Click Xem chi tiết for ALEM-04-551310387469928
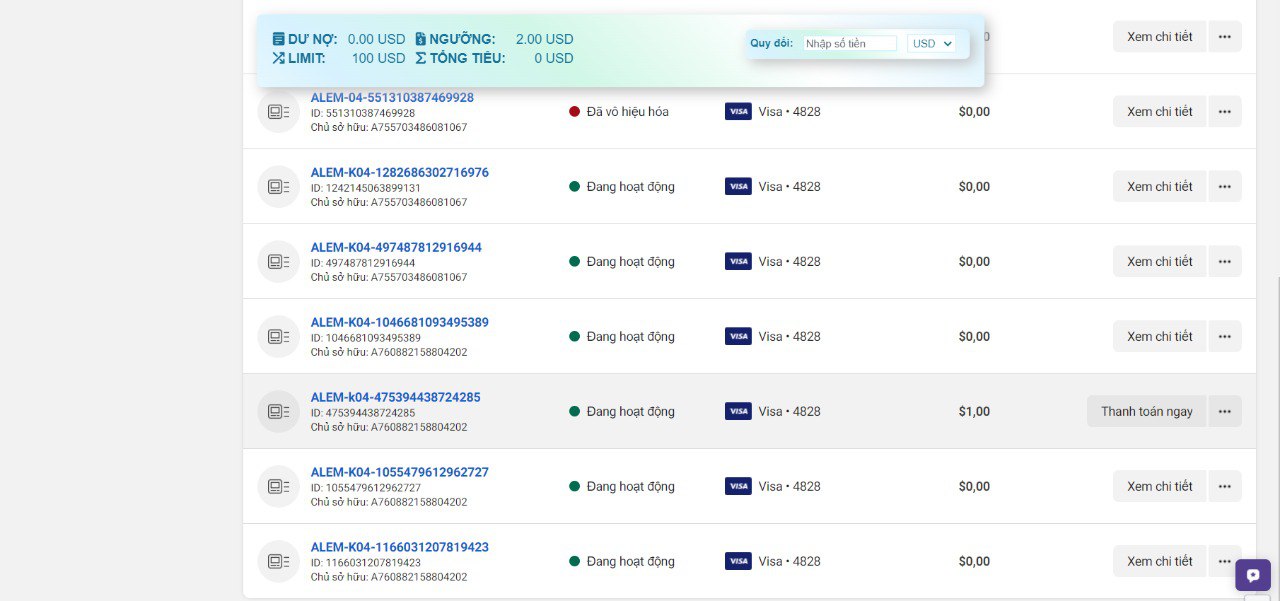Screen dimensions: 1280x601 [x=1160, y=111]
